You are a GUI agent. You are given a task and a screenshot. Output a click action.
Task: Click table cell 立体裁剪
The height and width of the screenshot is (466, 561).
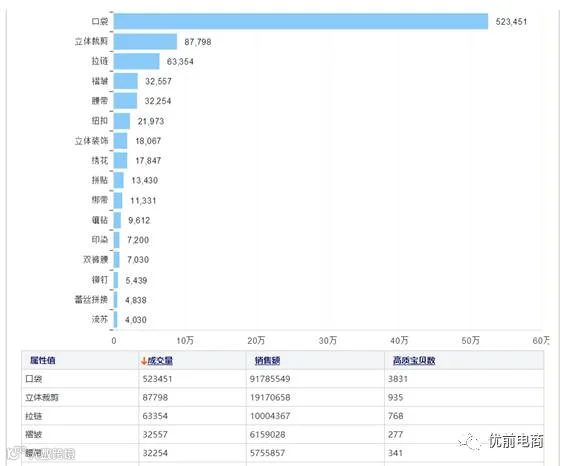pos(42,397)
